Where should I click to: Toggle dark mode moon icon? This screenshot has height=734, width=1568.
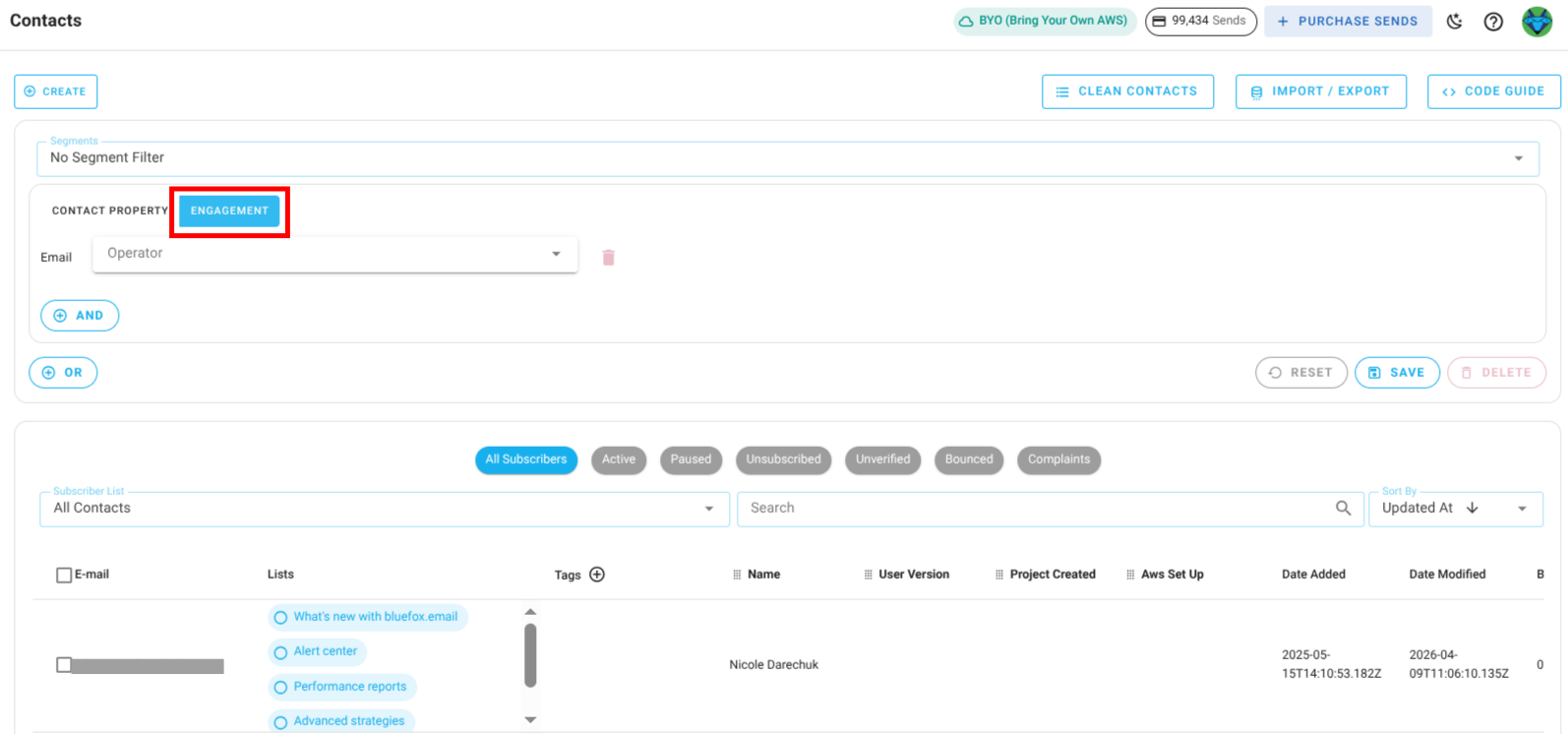(1455, 21)
